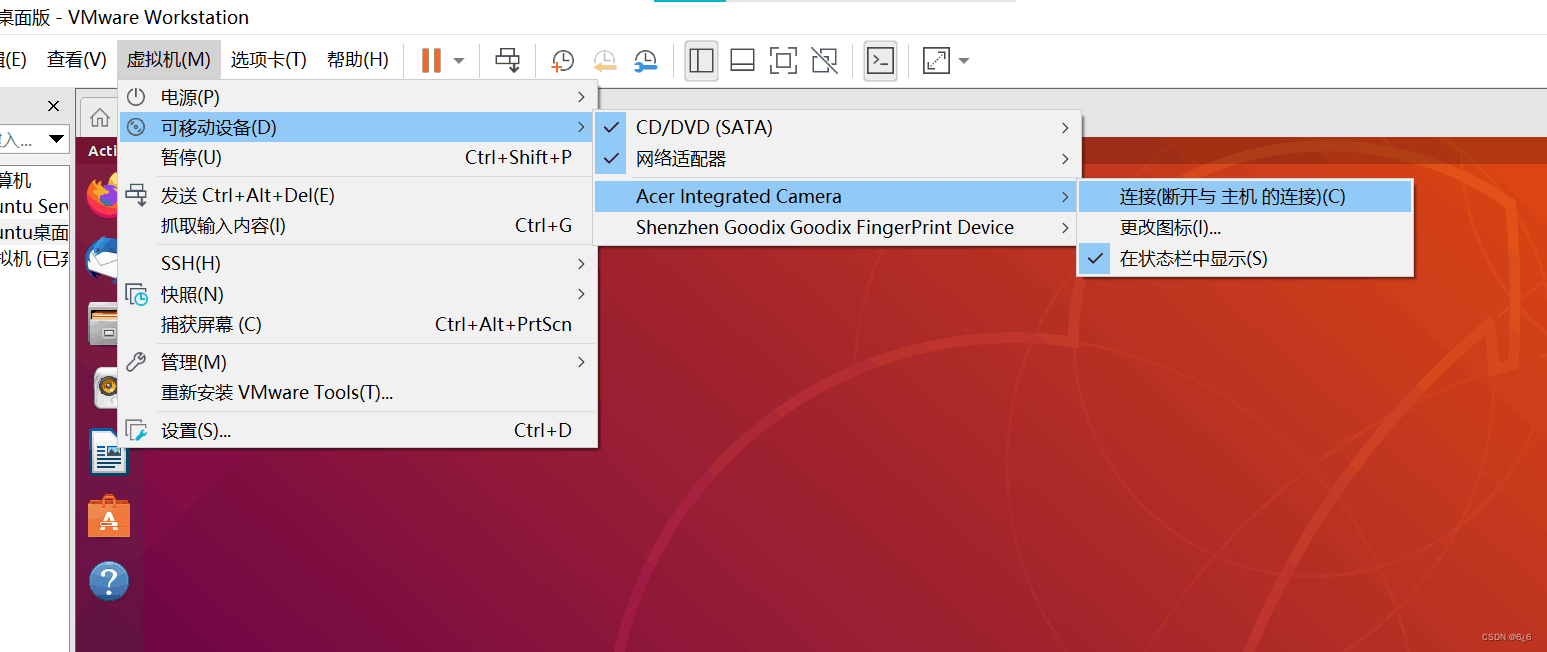Click the pause virtual machine toolbar icon

pos(431,60)
